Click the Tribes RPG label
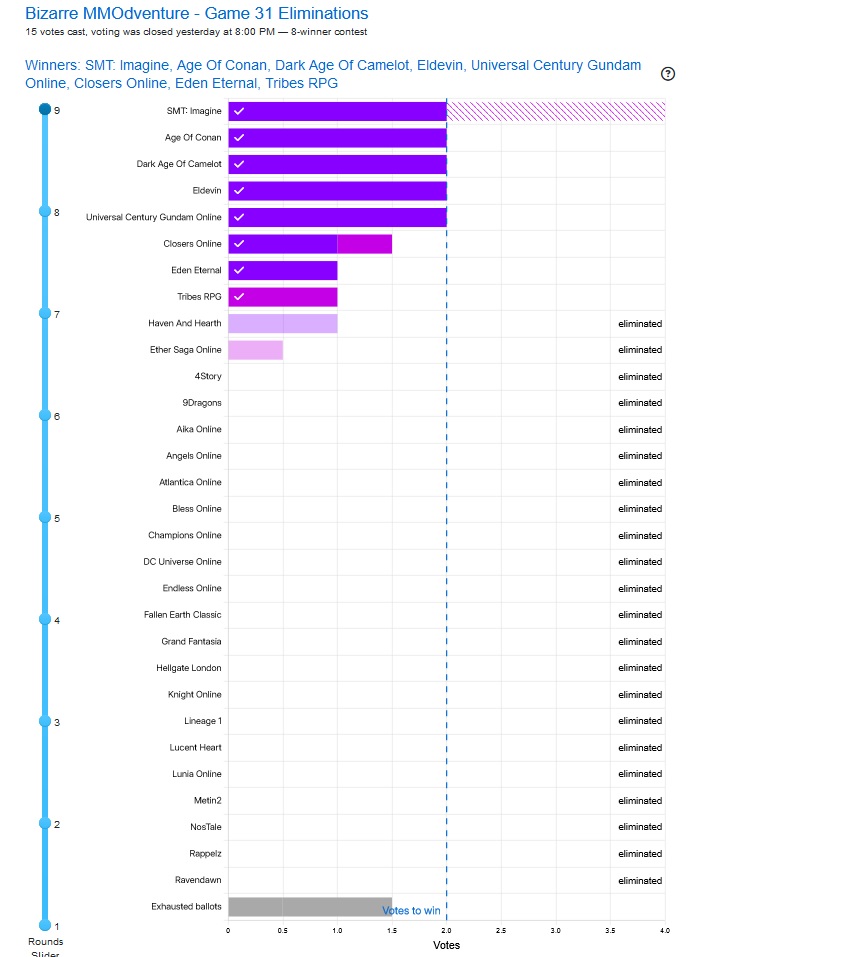The width and height of the screenshot is (843, 957). (199, 297)
